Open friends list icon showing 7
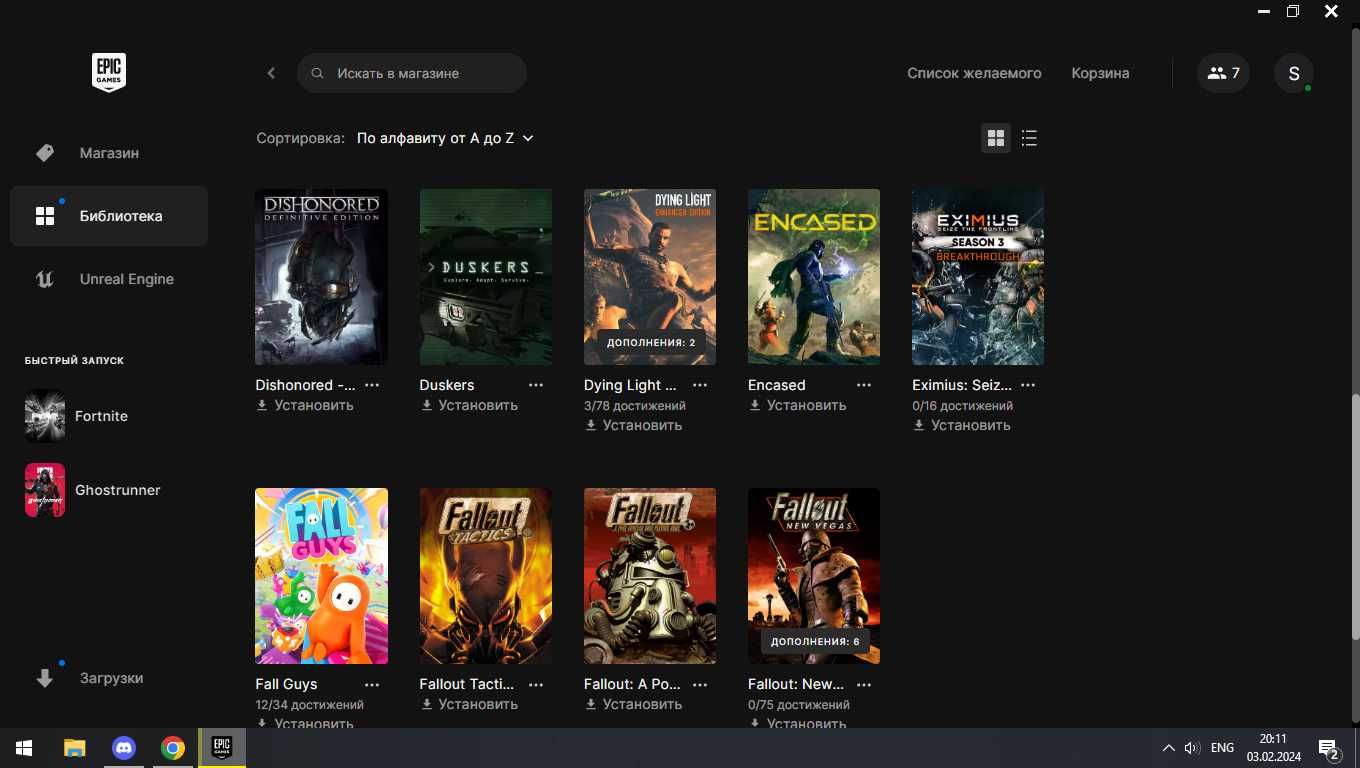 tap(1223, 73)
